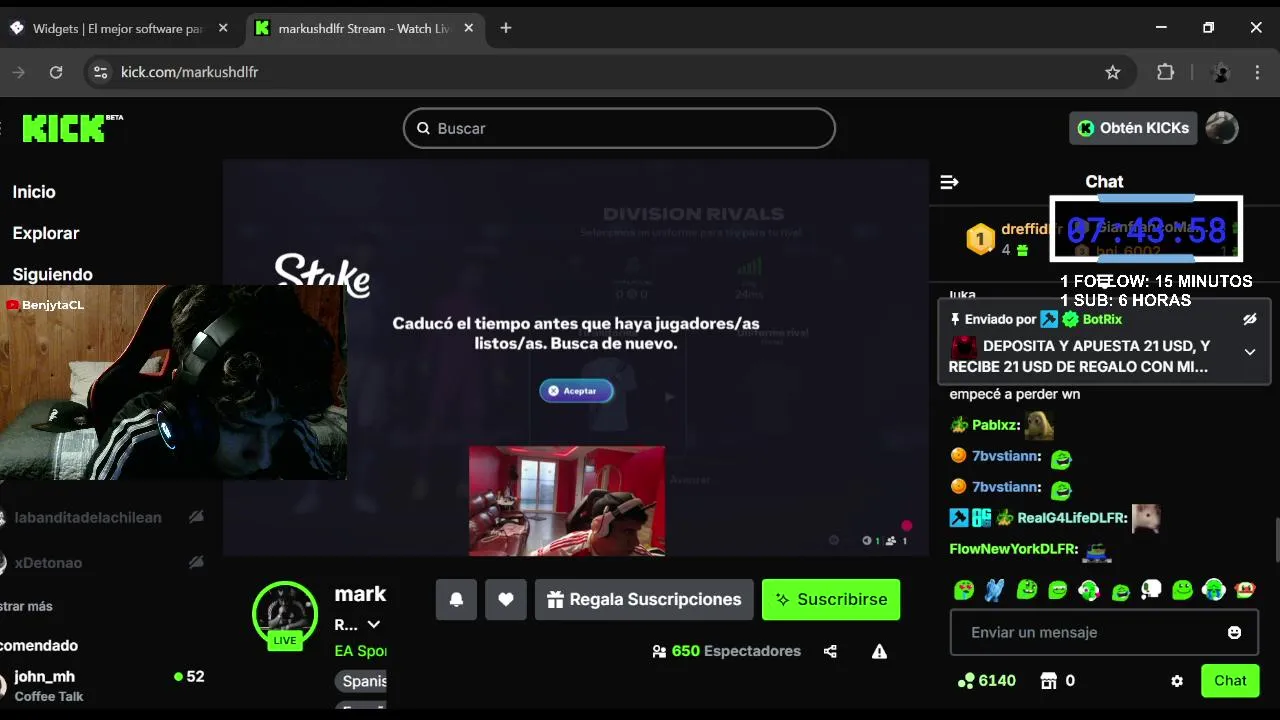The width and height of the screenshot is (1280, 720).
Task: Toggle the eye icon beside xDetonao
Action: [196, 563]
